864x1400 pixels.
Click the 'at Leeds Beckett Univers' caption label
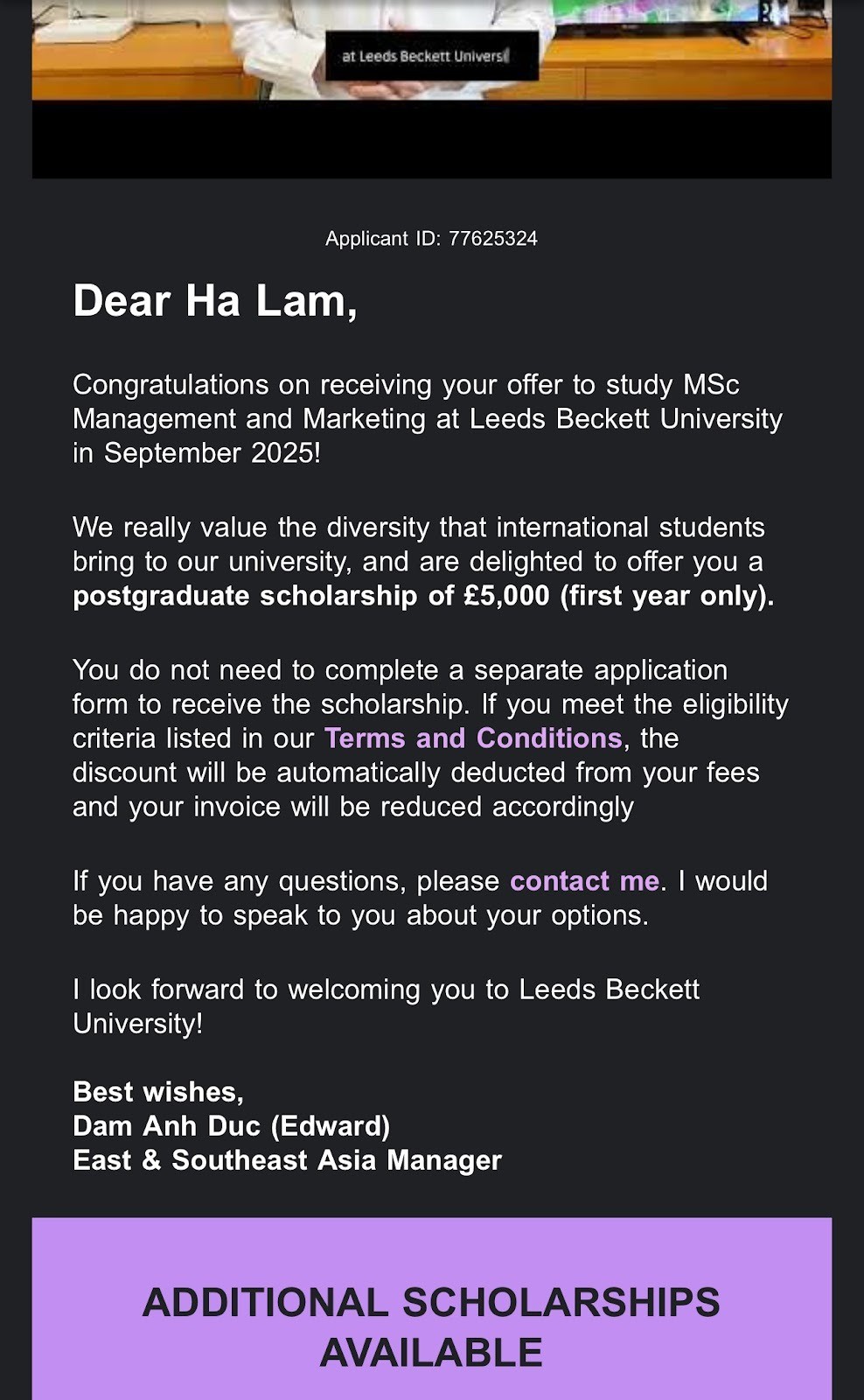(x=425, y=56)
